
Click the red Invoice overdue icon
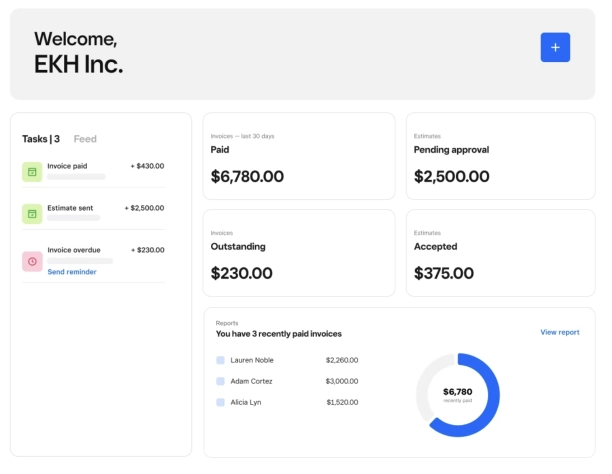pos(32,261)
